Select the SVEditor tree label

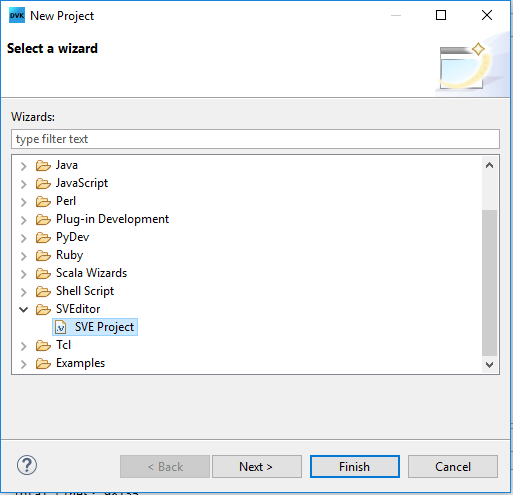78,309
